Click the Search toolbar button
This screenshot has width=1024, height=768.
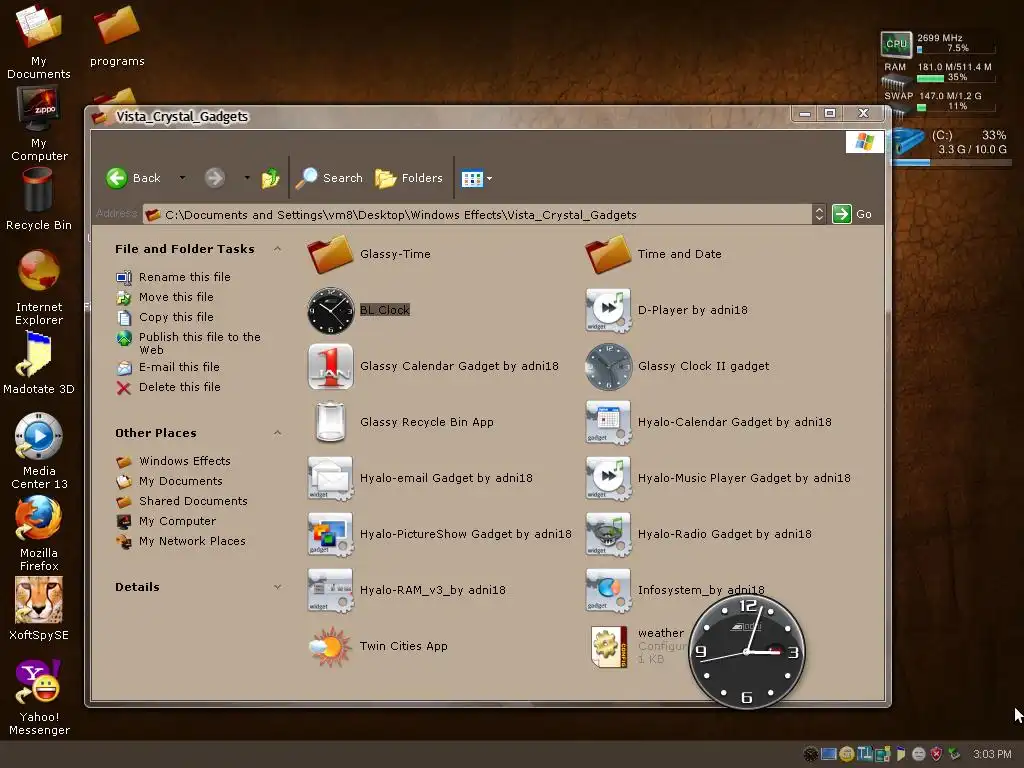(328, 178)
